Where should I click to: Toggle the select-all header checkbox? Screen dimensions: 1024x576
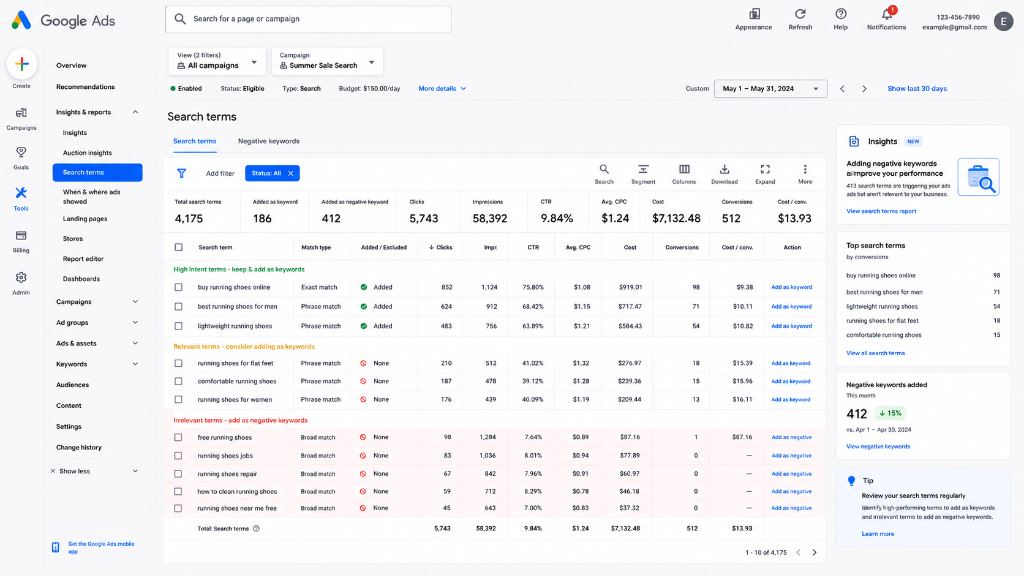pyautogui.click(x=178, y=248)
